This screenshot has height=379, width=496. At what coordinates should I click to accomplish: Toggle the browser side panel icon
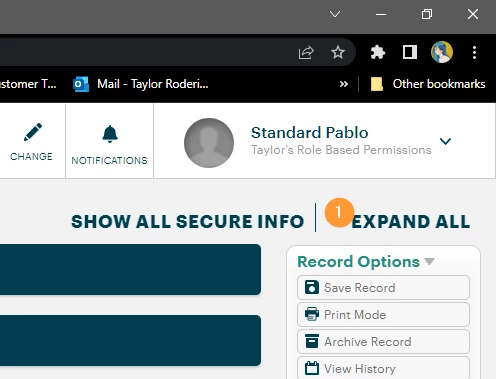pos(410,52)
